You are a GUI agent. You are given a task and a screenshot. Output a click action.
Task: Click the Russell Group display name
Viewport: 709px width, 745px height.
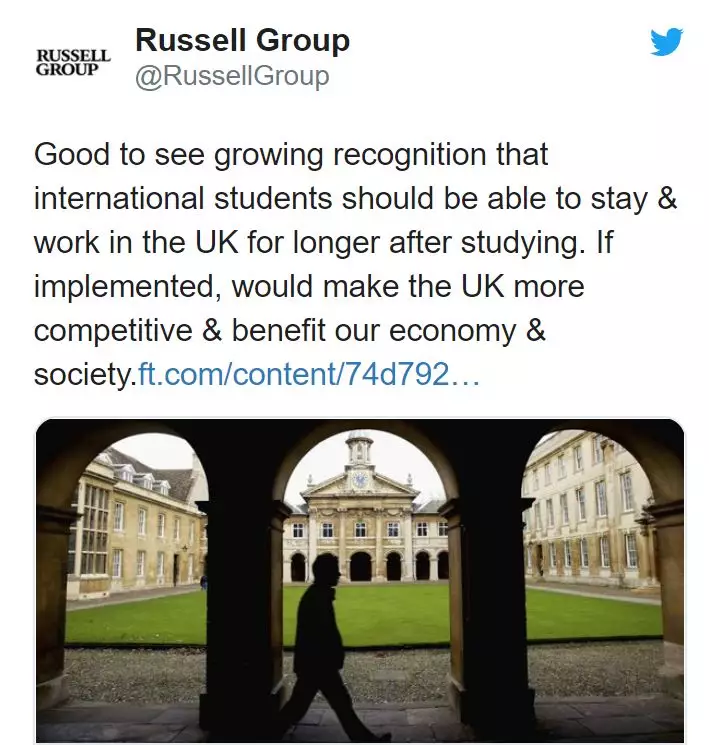point(242,41)
